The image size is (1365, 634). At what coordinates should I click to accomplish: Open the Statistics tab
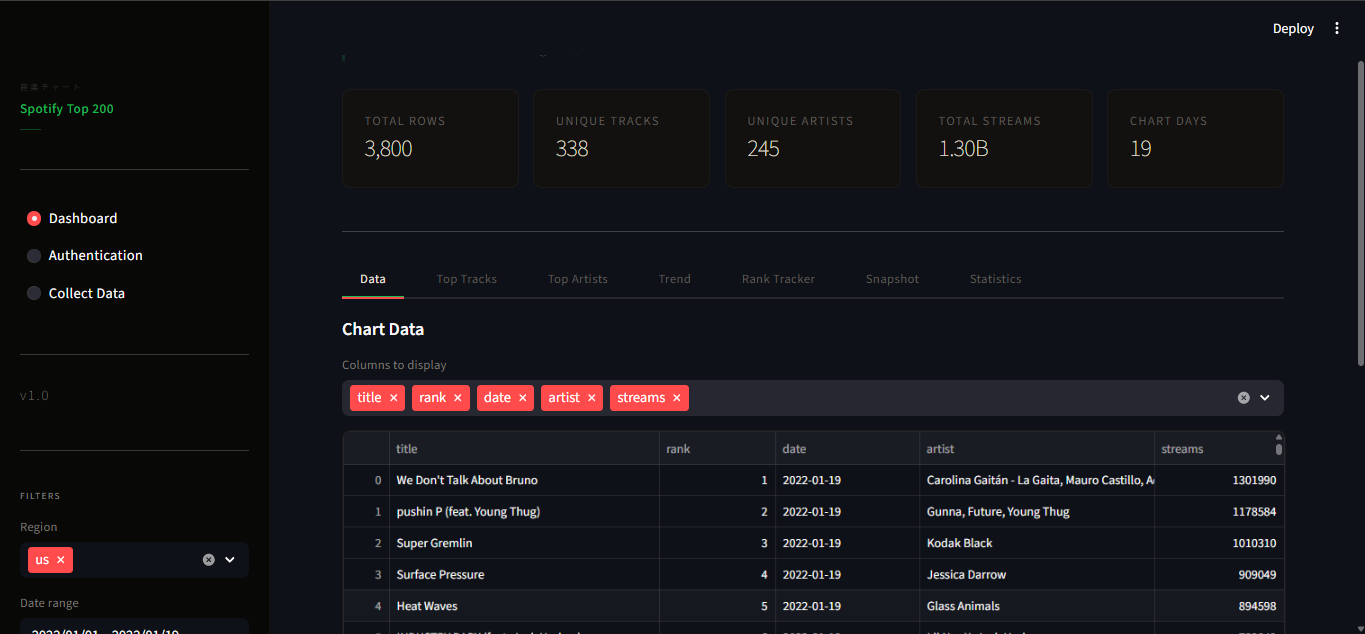(x=995, y=279)
